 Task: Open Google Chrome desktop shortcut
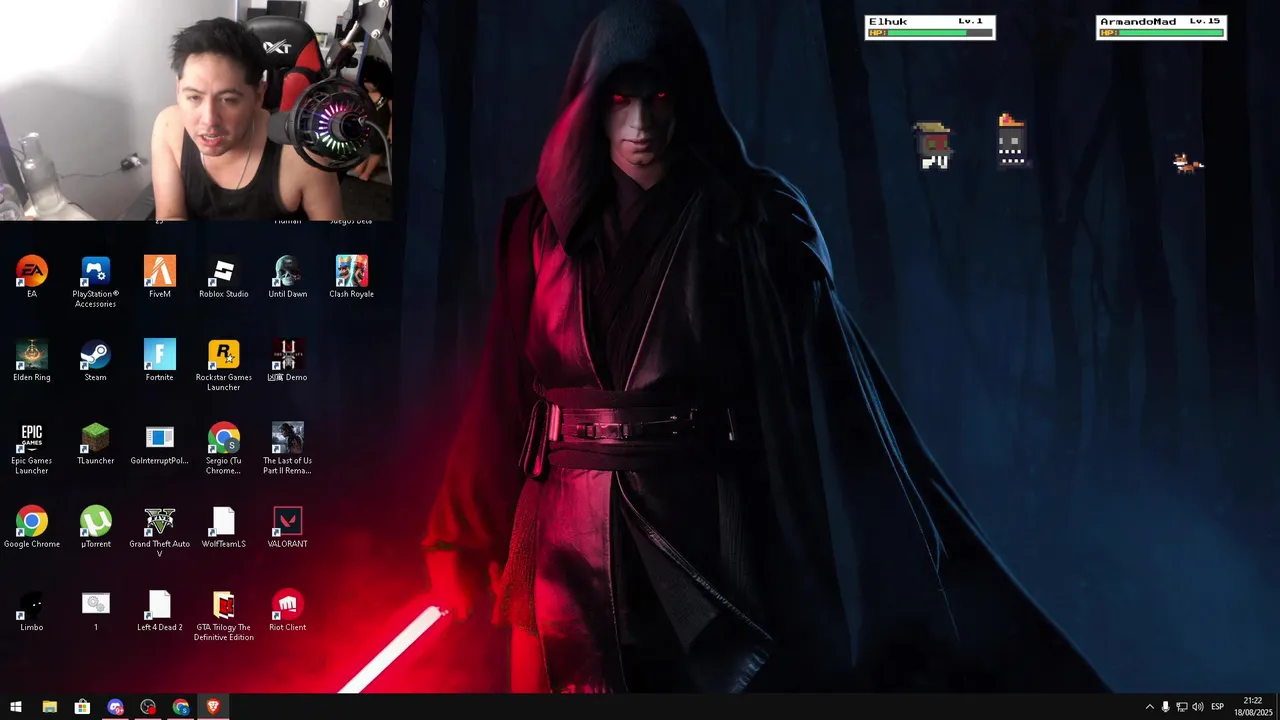pyautogui.click(x=32, y=527)
